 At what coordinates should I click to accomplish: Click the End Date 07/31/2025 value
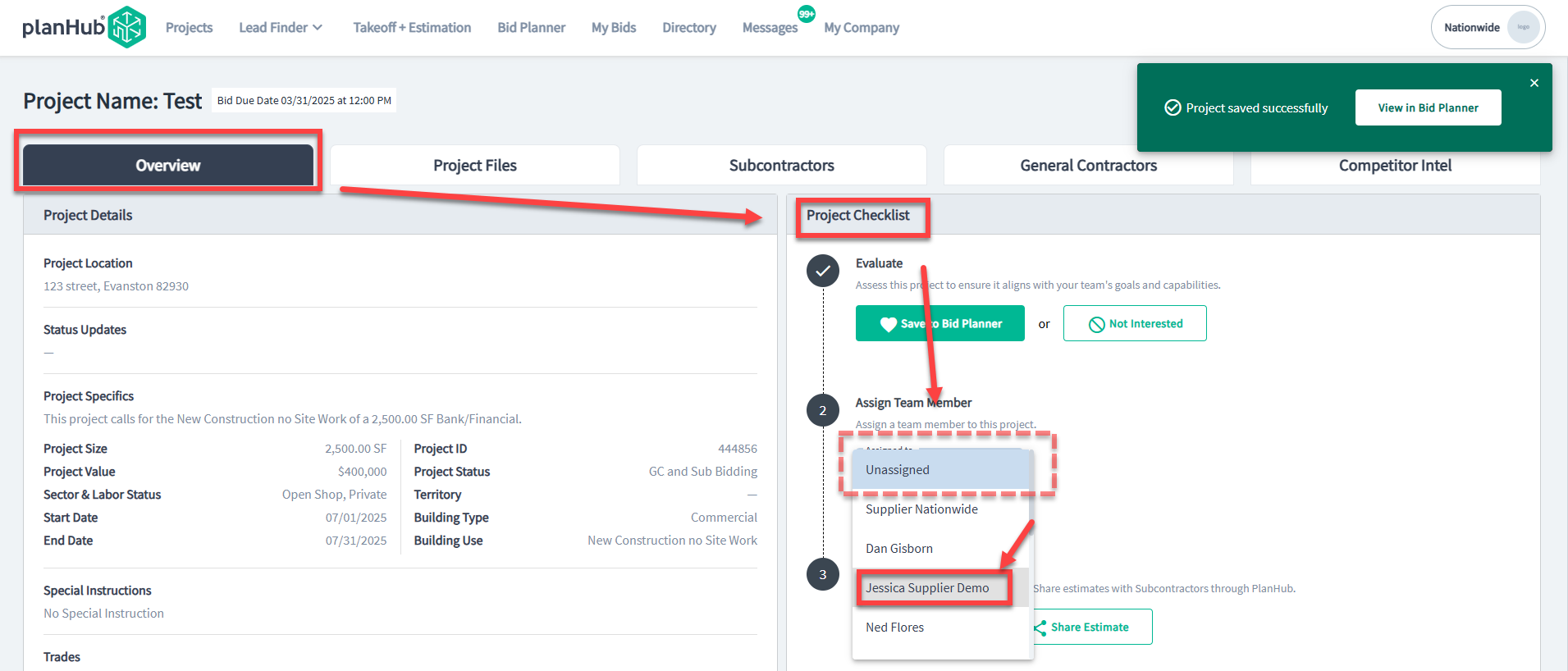[356, 541]
